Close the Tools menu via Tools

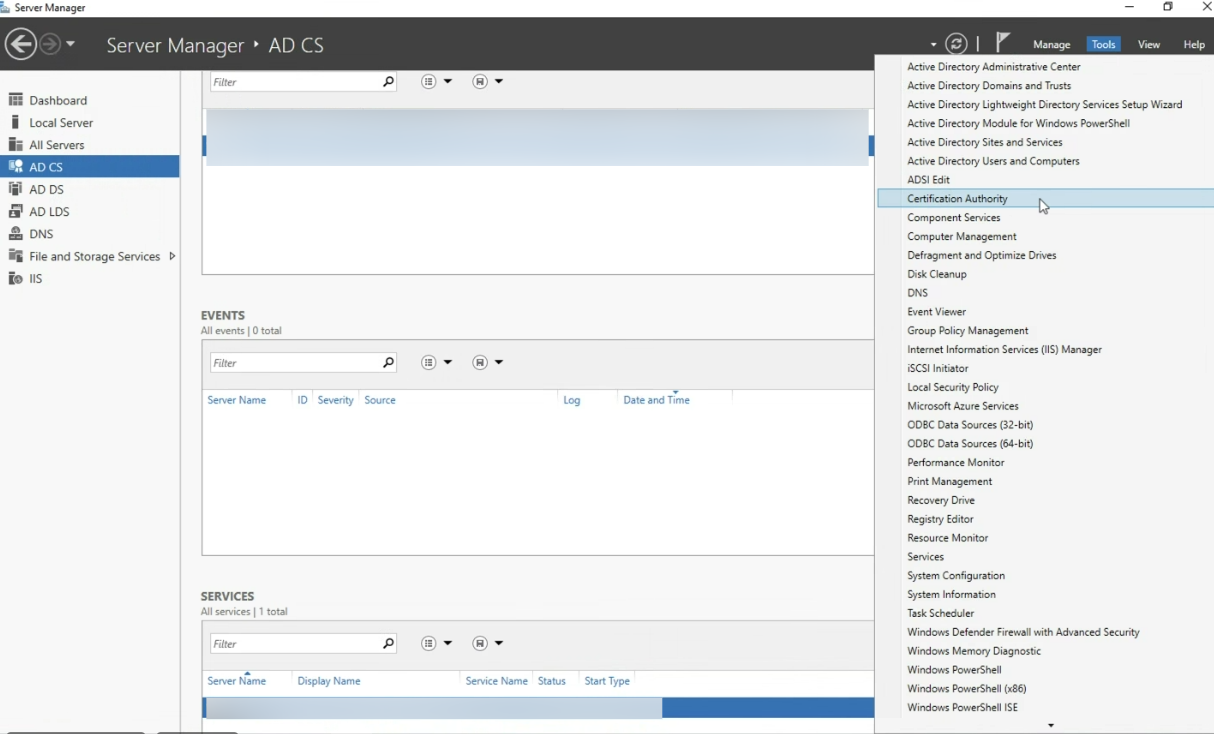(1103, 44)
